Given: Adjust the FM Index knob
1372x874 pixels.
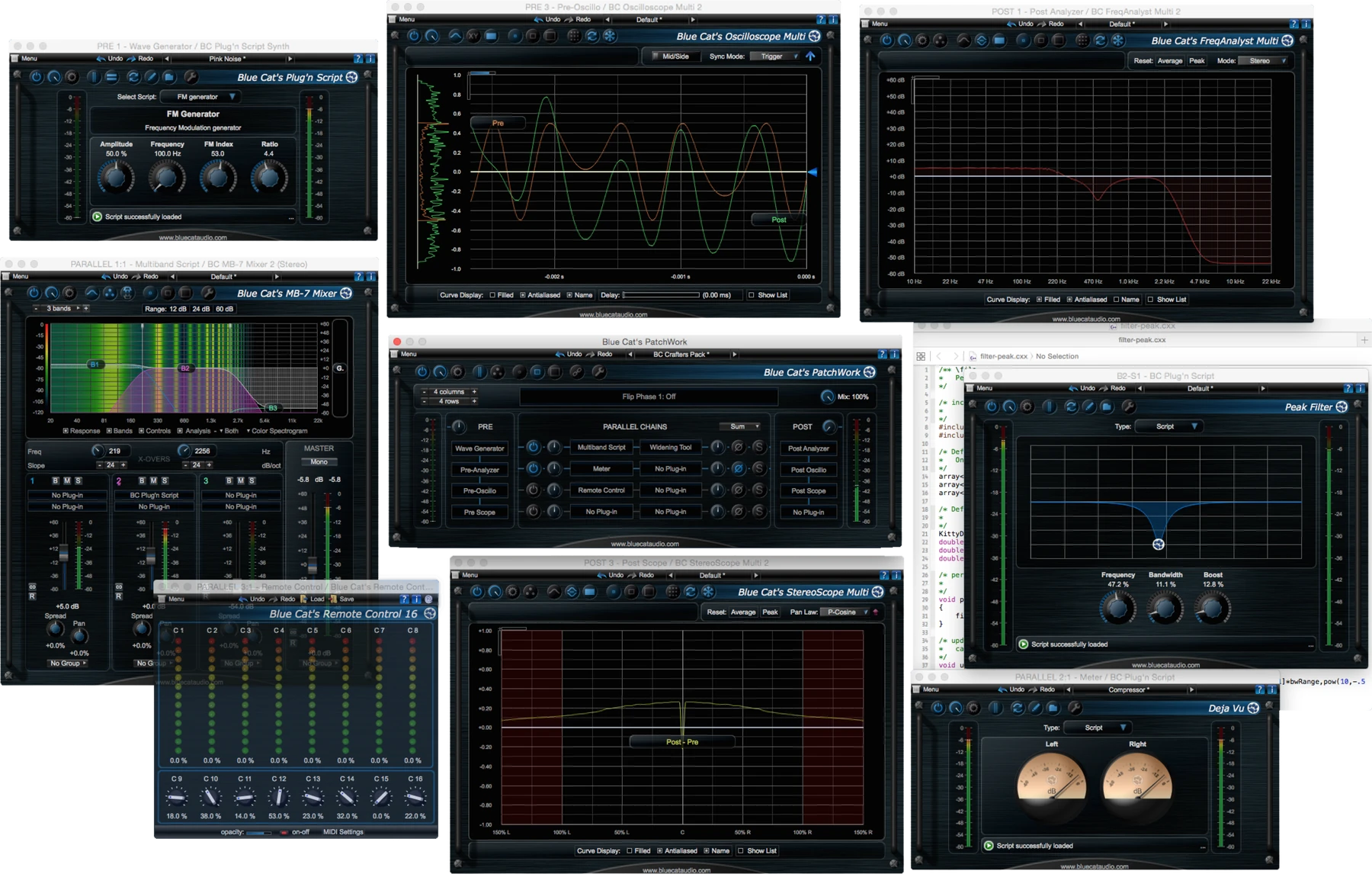Looking at the screenshot, I should point(217,177).
